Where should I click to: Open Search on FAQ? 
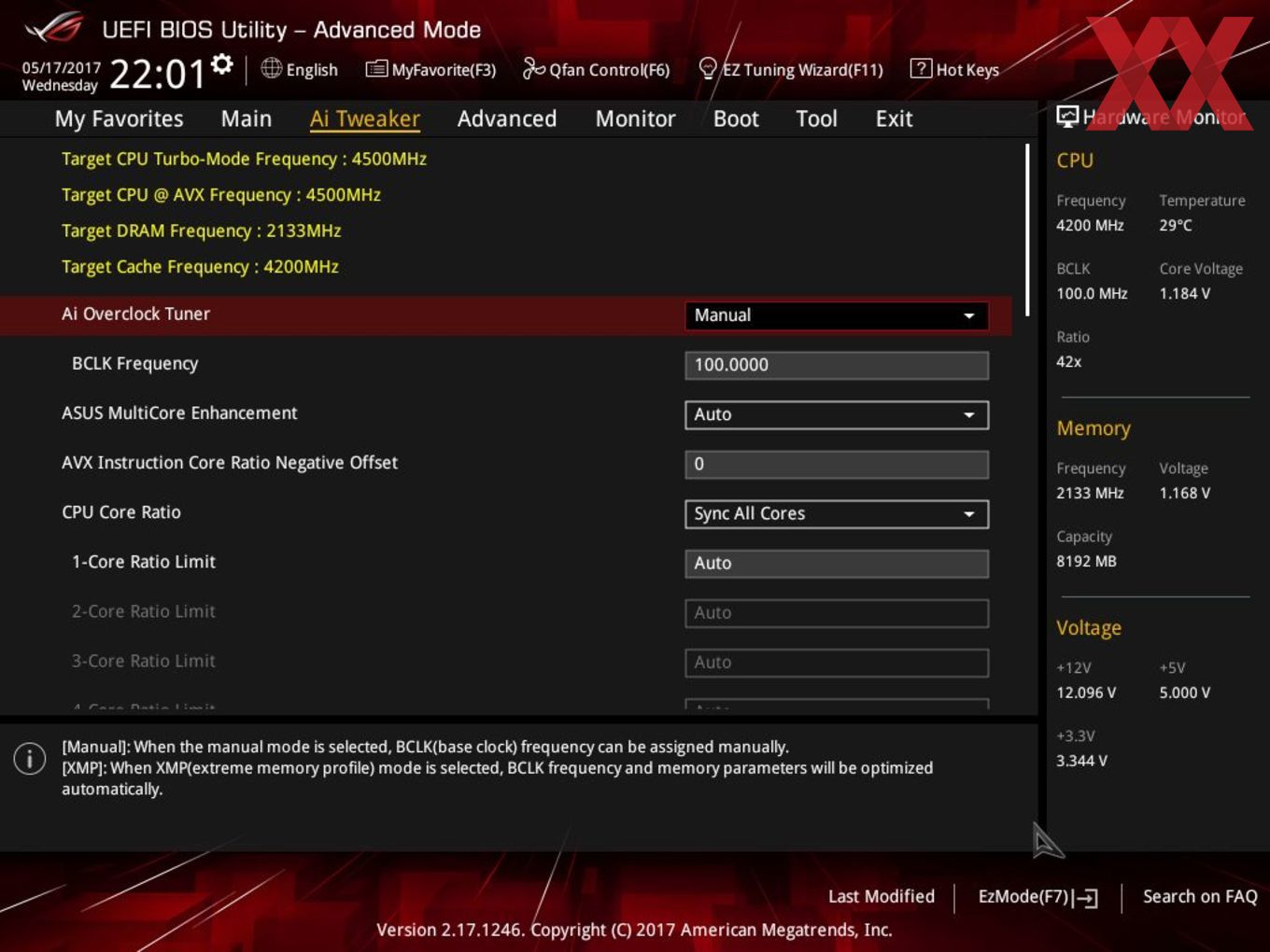click(1200, 896)
